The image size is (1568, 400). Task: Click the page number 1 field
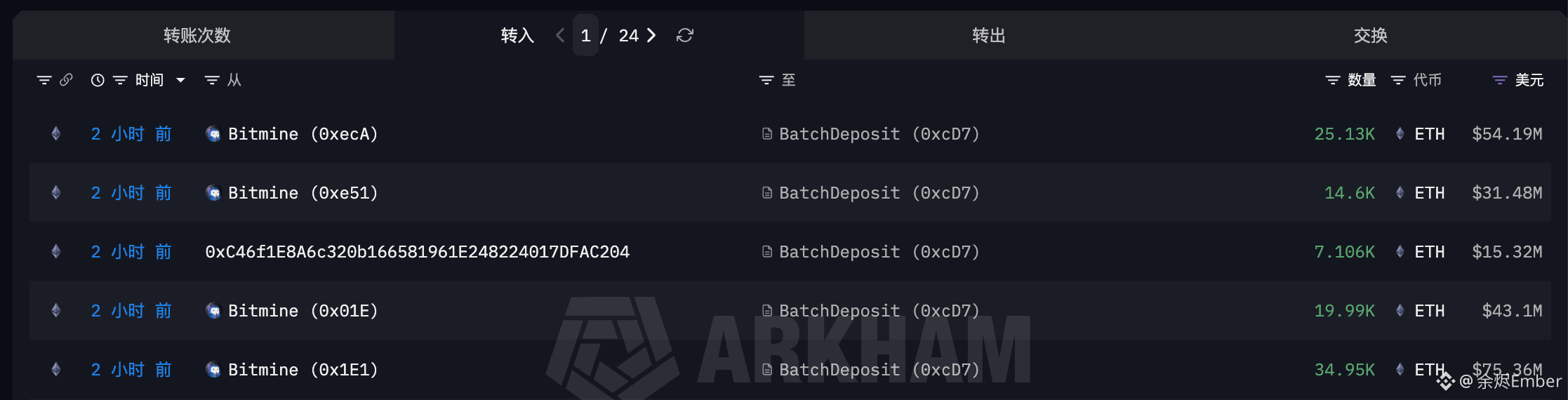tap(585, 35)
